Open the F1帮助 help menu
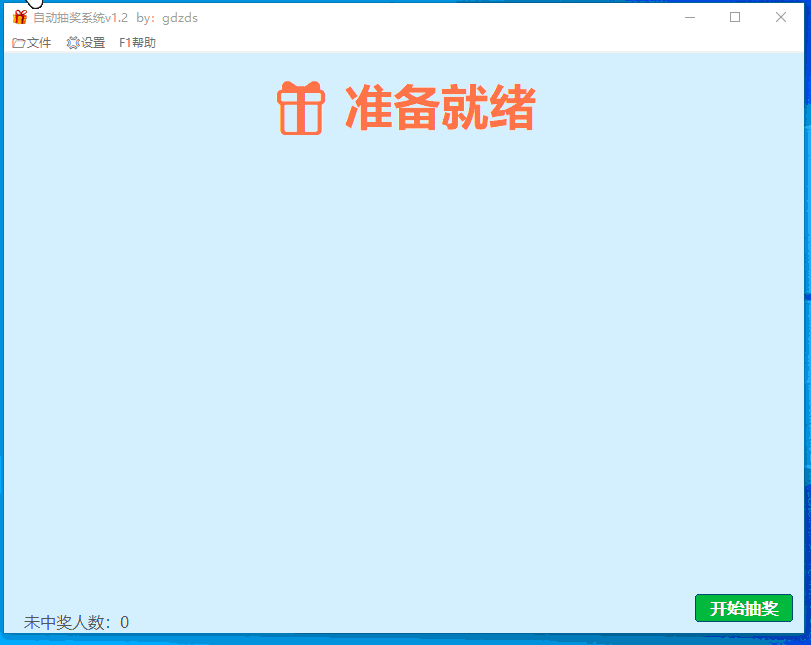Screen dimensions: 811x645 coord(137,43)
